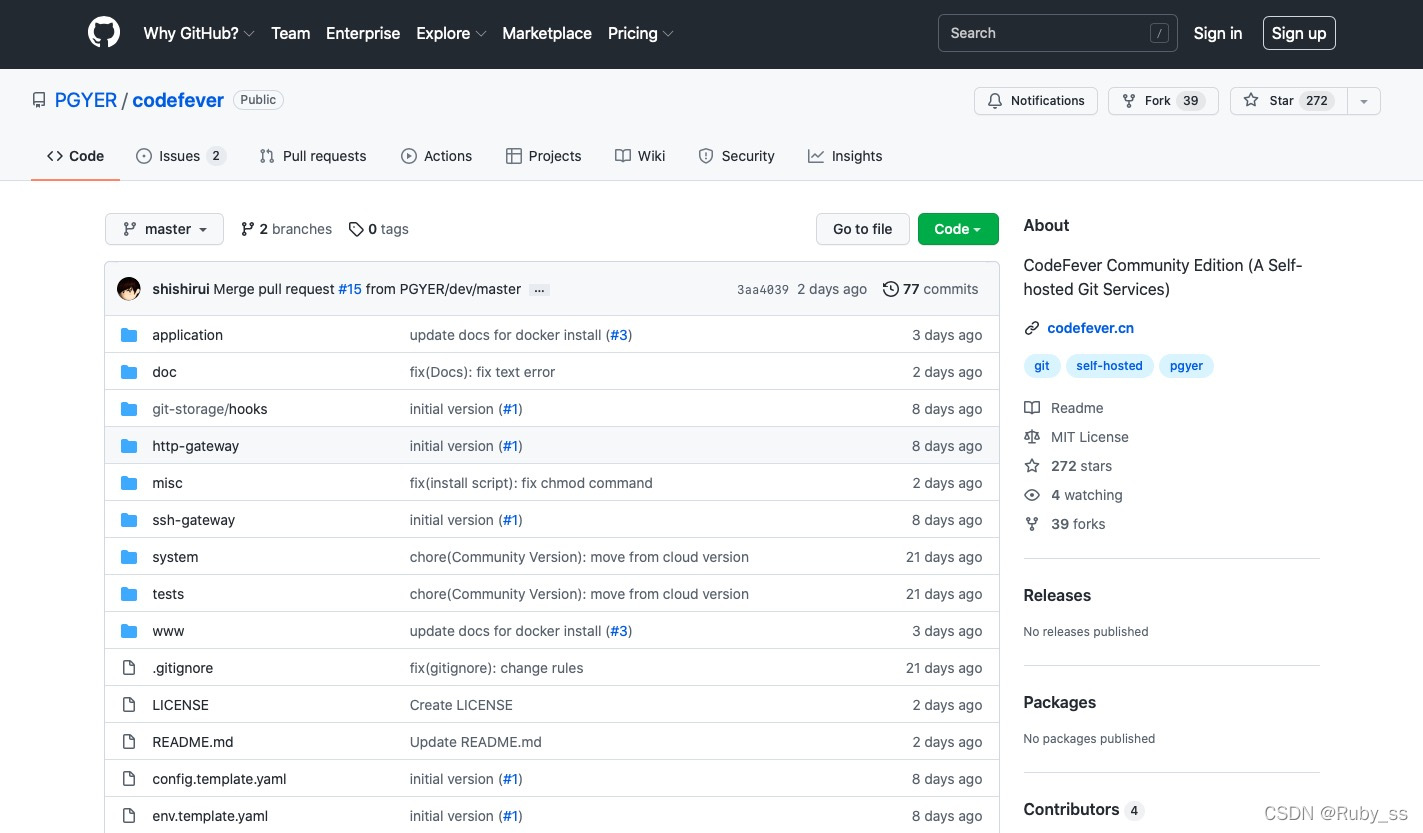The image size is (1423, 833).
Task: Click the file icon for .gitignore
Action: [x=129, y=668]
